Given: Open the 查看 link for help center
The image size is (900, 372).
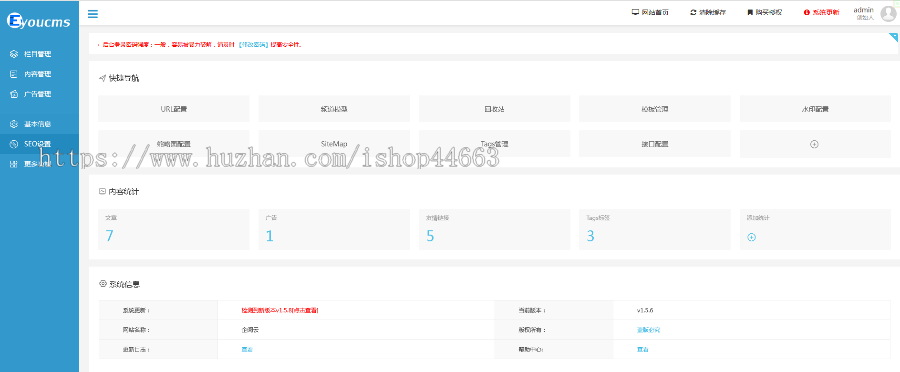Looking at the screenshot, I should [642, 349].
